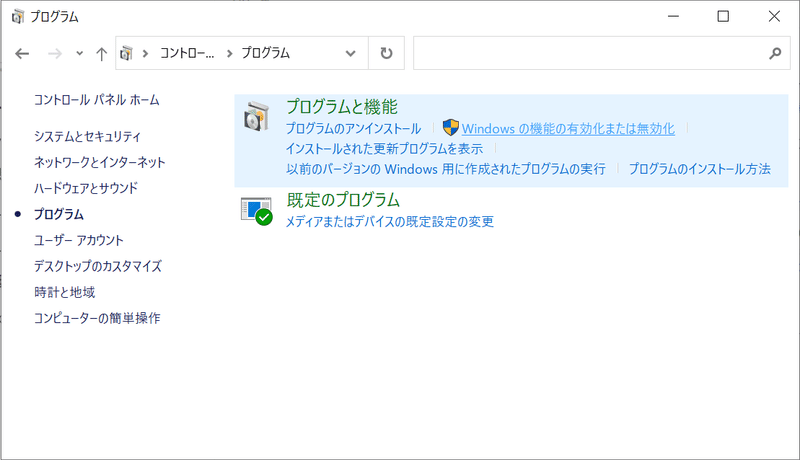
Task: Click the forward arrow navigation button
Action: click(55, 53)
